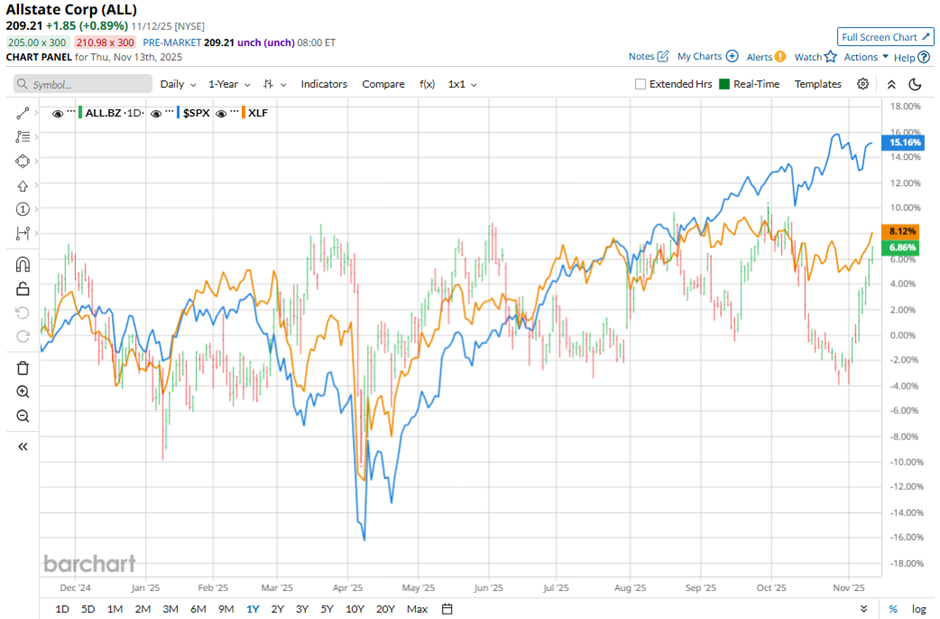This screenshot has height=619, width=940.
Task: Open options for the XLF series
Action: coord(234,112)
